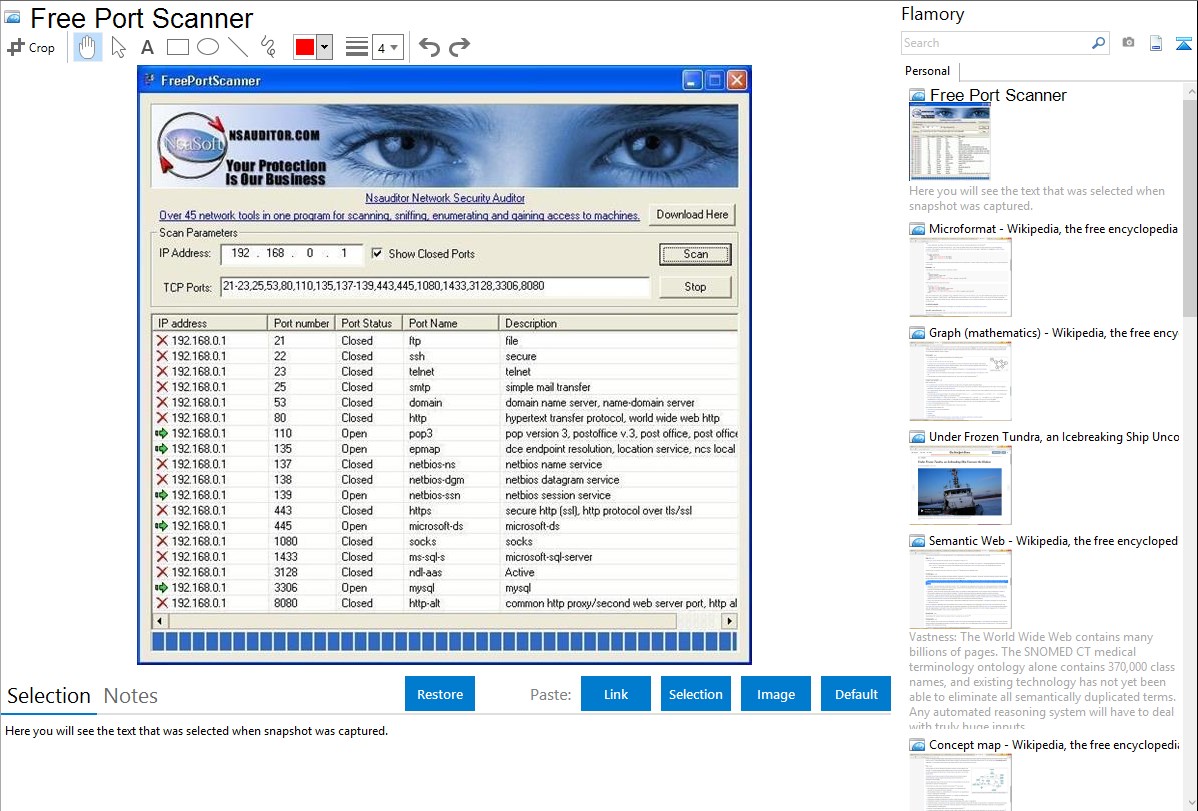This screenshot has height=811, width=1198.
Task: Redo the last edit
Action: click(x=459, y=47)
